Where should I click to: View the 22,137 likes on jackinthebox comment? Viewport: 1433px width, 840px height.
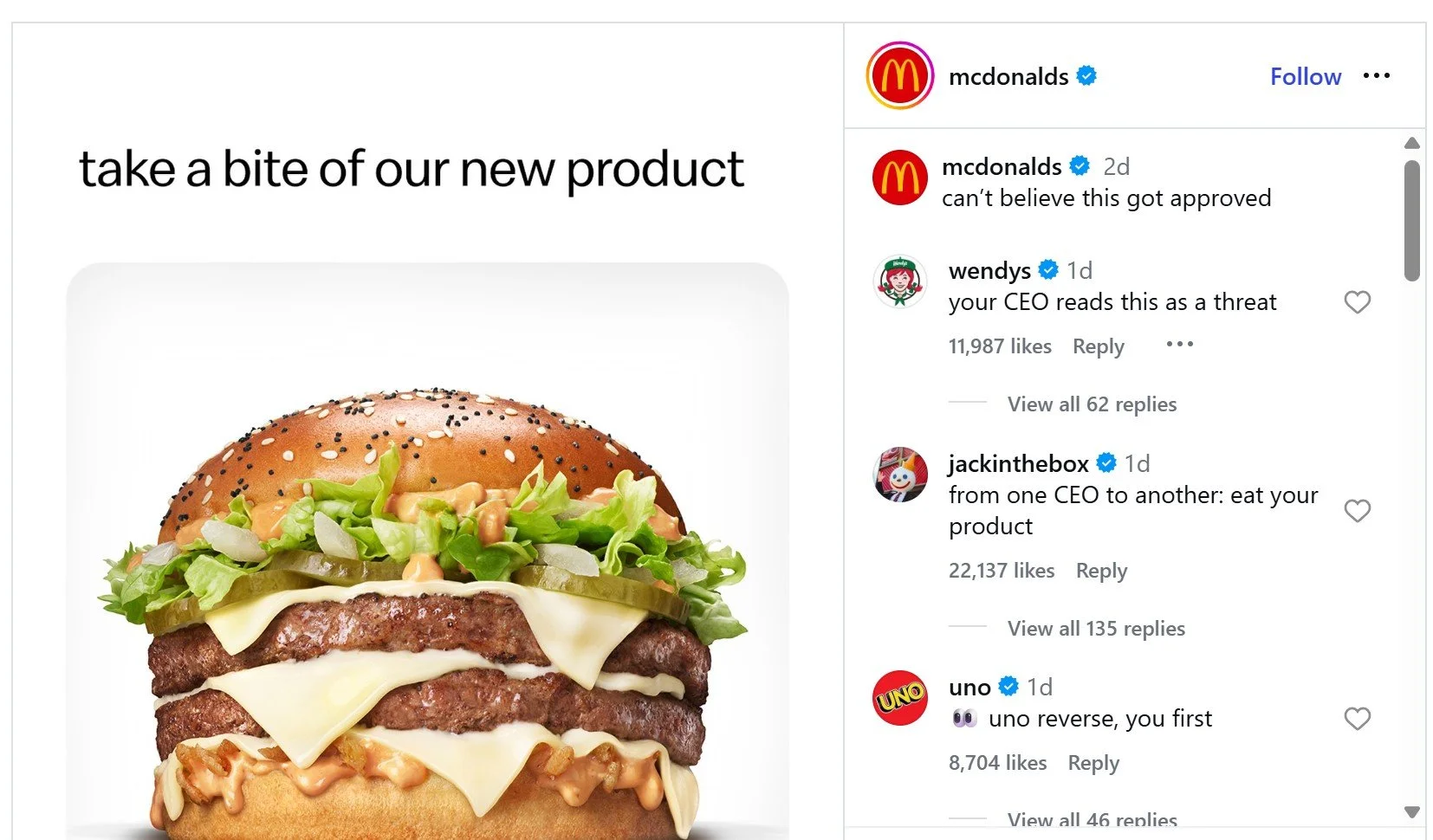coord(1002,571)
